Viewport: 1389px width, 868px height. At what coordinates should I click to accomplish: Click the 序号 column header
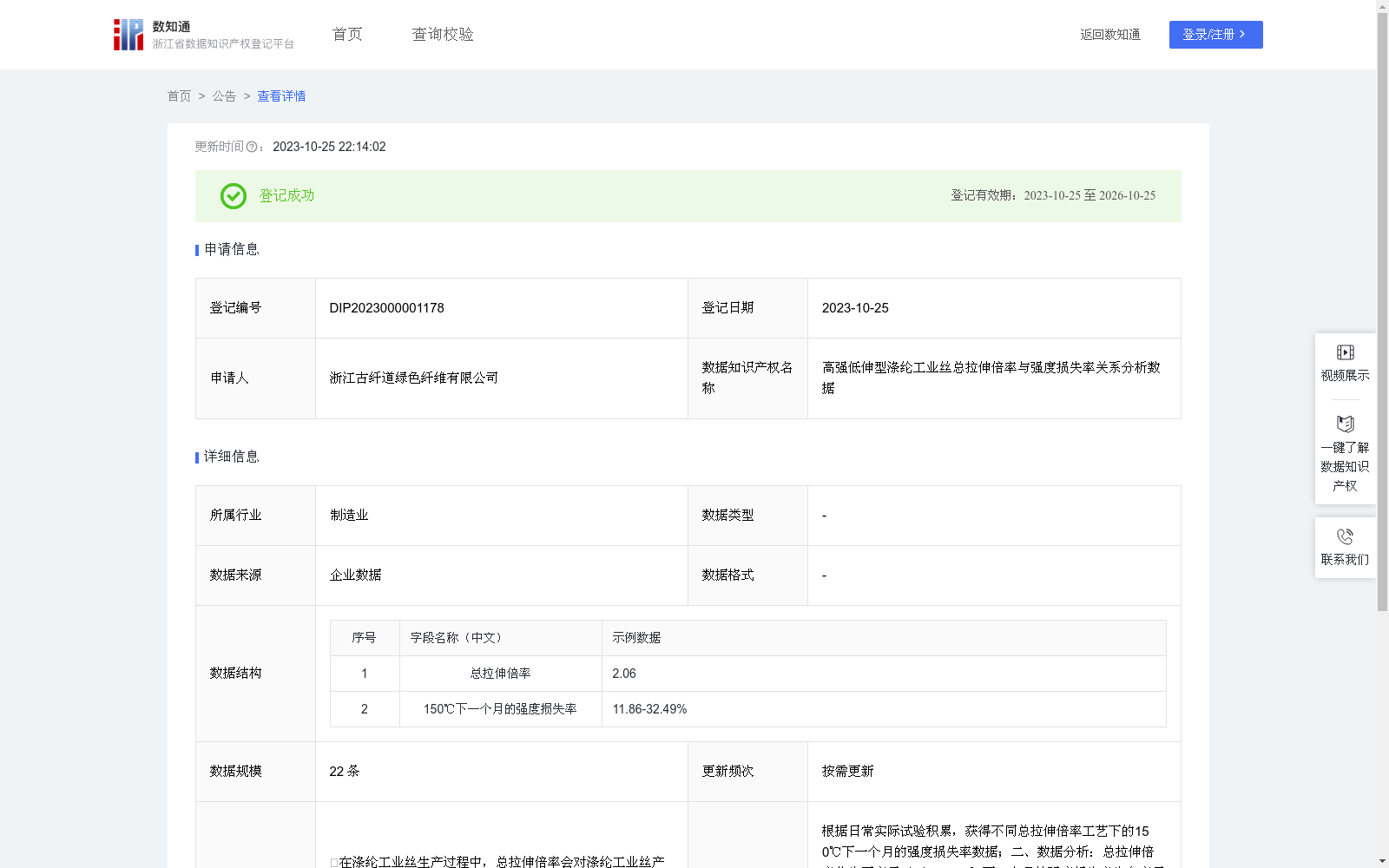click(364, 638)
